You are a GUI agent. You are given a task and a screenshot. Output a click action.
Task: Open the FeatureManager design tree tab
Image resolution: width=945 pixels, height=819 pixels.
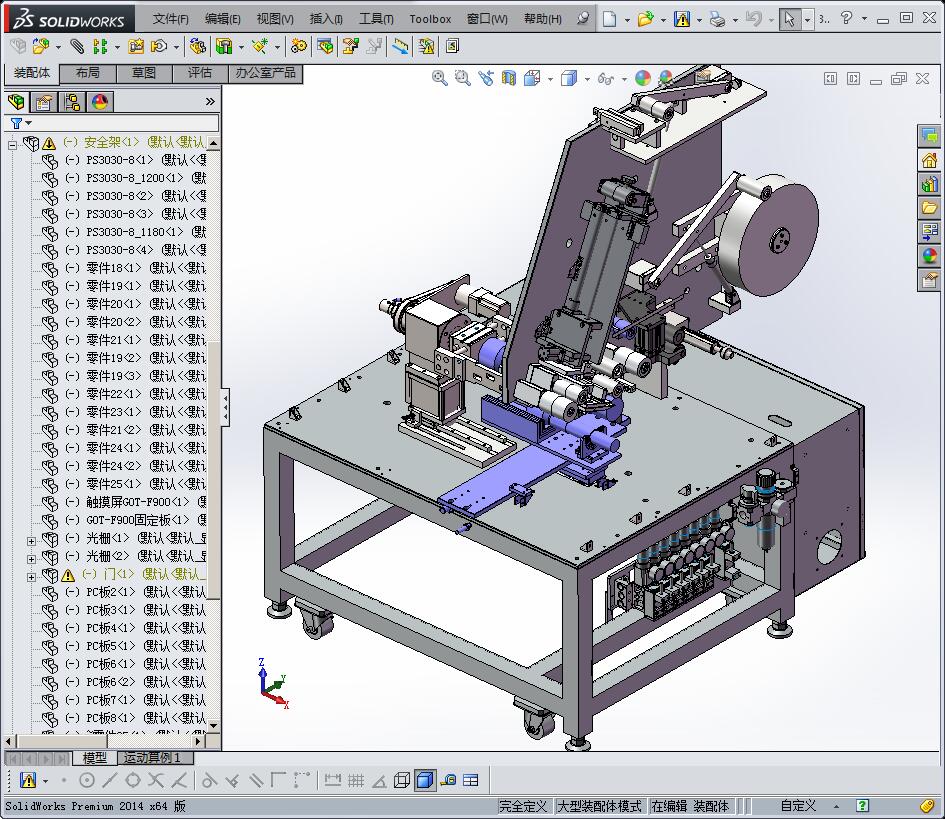pos(17,102)
